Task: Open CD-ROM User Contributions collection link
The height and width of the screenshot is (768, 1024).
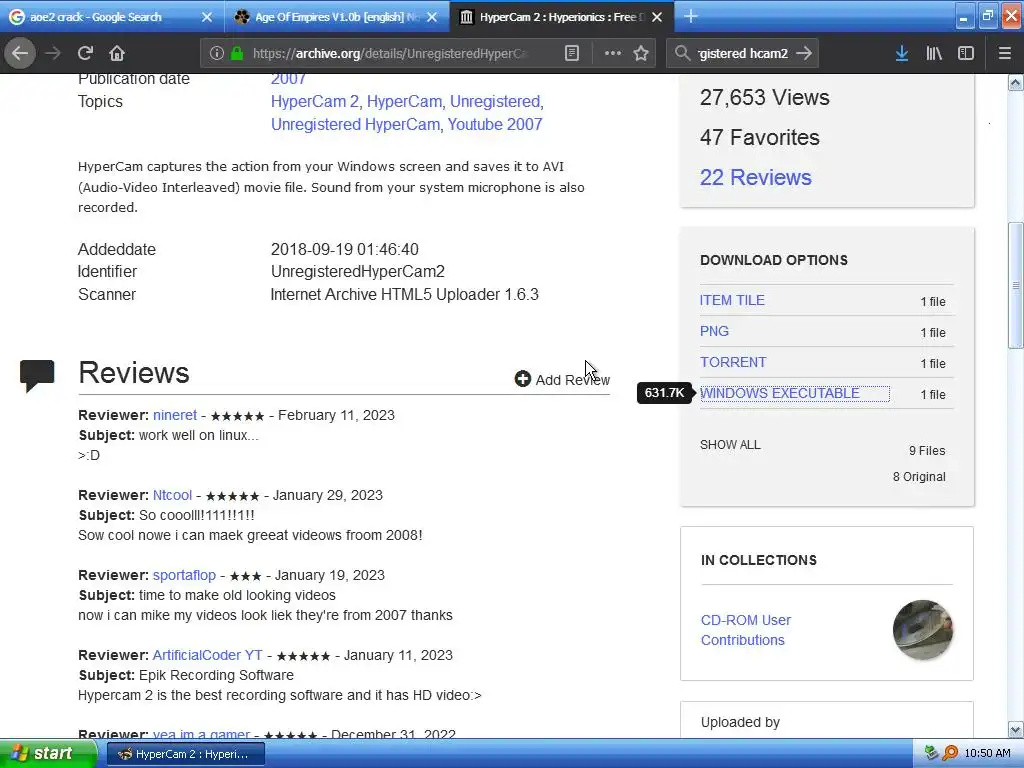Action: [x=746, y=630]
